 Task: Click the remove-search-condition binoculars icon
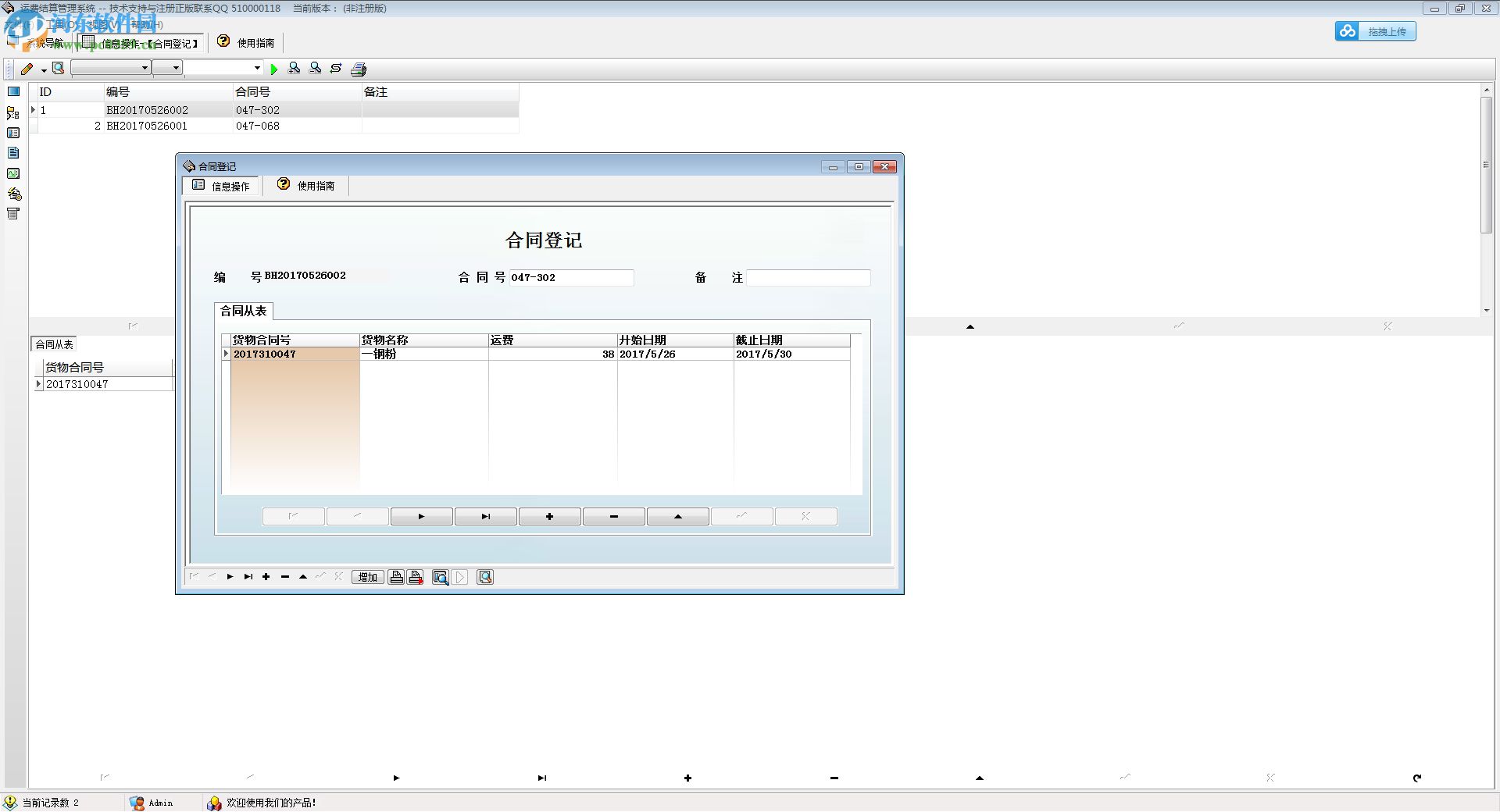[x=315, y=69]
